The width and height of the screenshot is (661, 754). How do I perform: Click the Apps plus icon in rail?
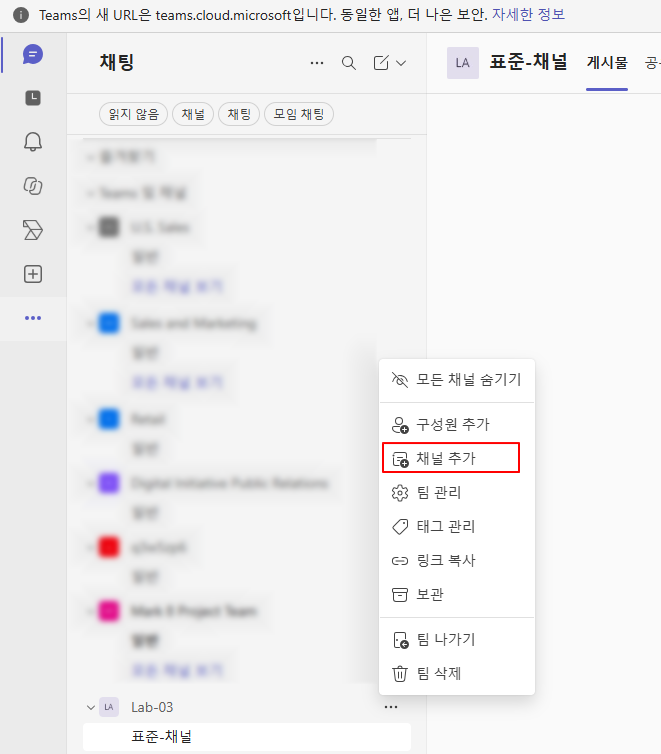coord(33,274)
